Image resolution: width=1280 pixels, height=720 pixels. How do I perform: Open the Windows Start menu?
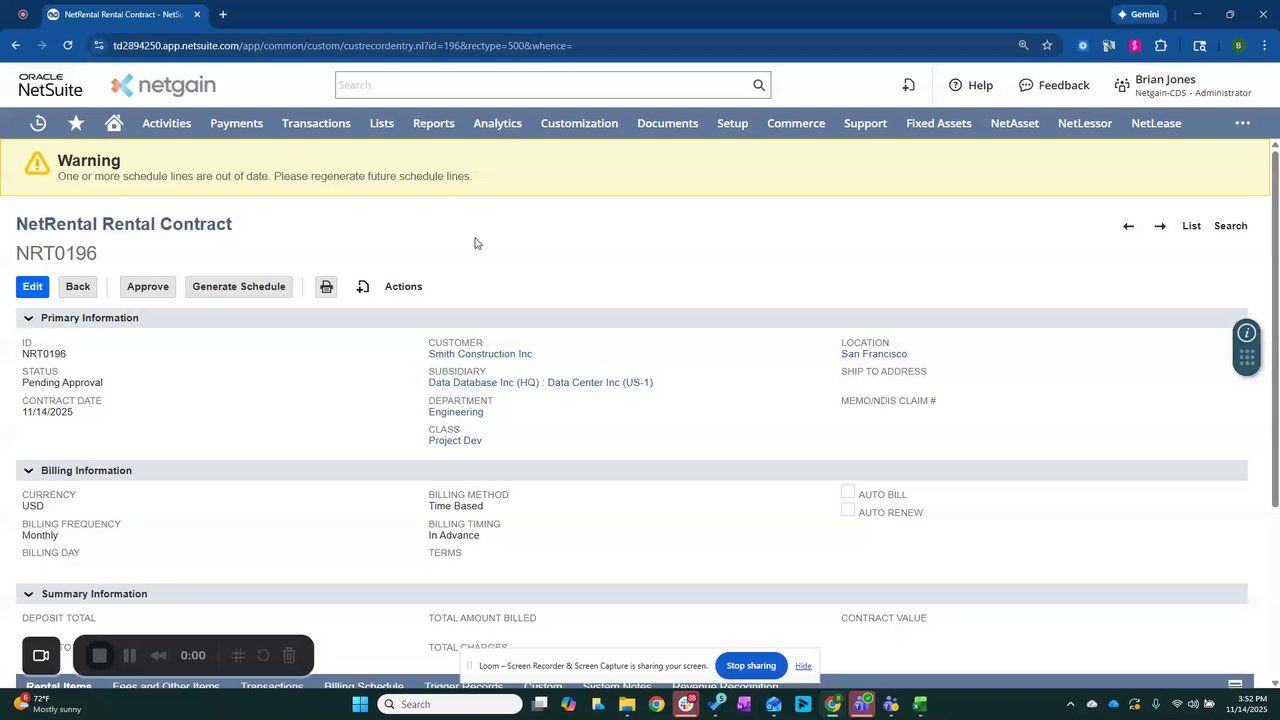pos(360,704)
